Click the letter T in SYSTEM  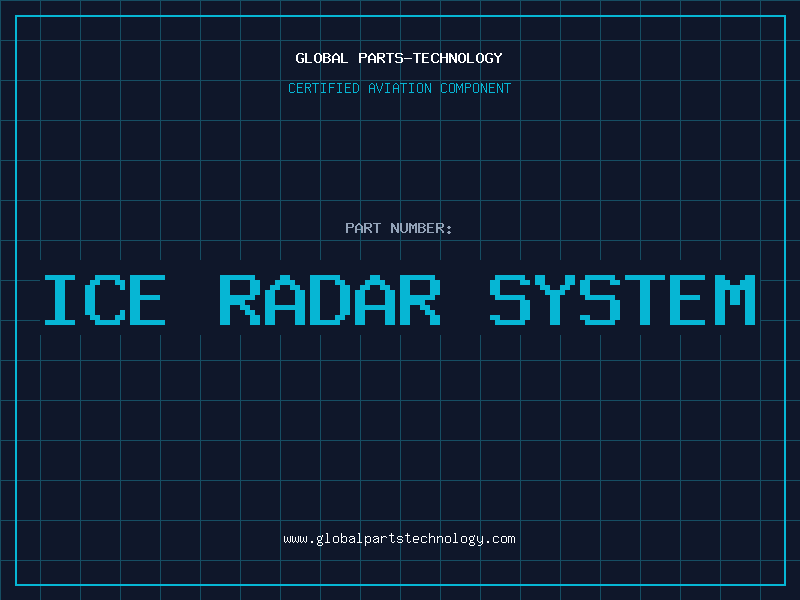645,300
